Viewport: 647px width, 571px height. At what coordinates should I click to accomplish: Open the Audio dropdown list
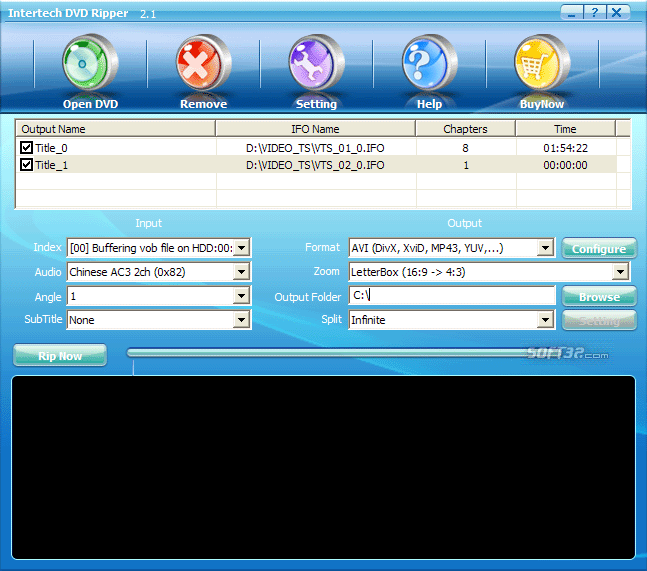point(242,272)
